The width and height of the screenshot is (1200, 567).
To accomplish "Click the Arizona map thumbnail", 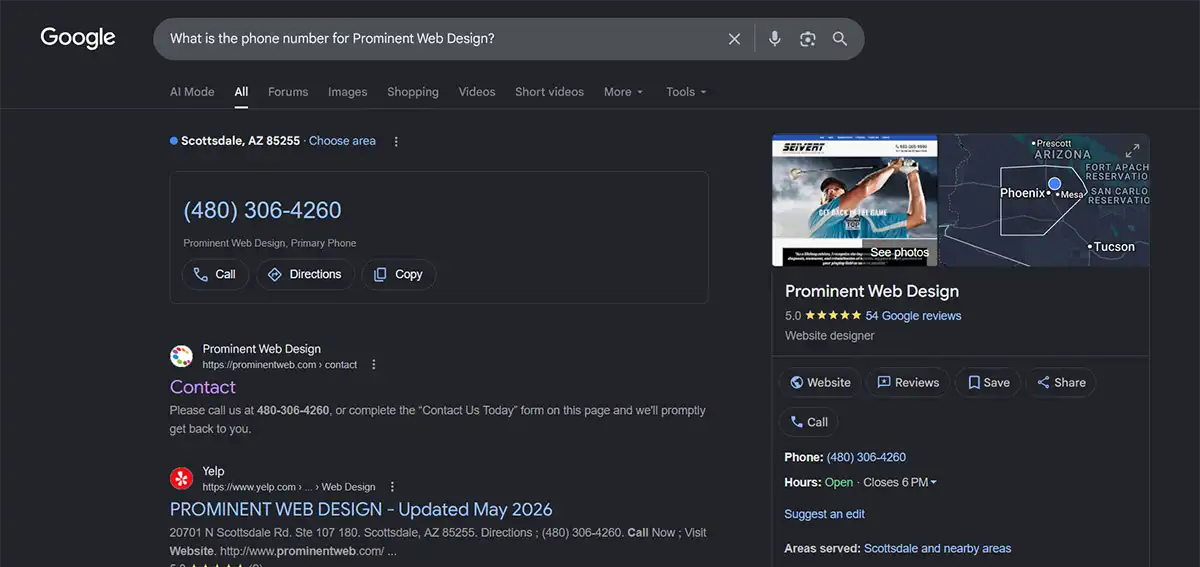I will pos(1044,200).
